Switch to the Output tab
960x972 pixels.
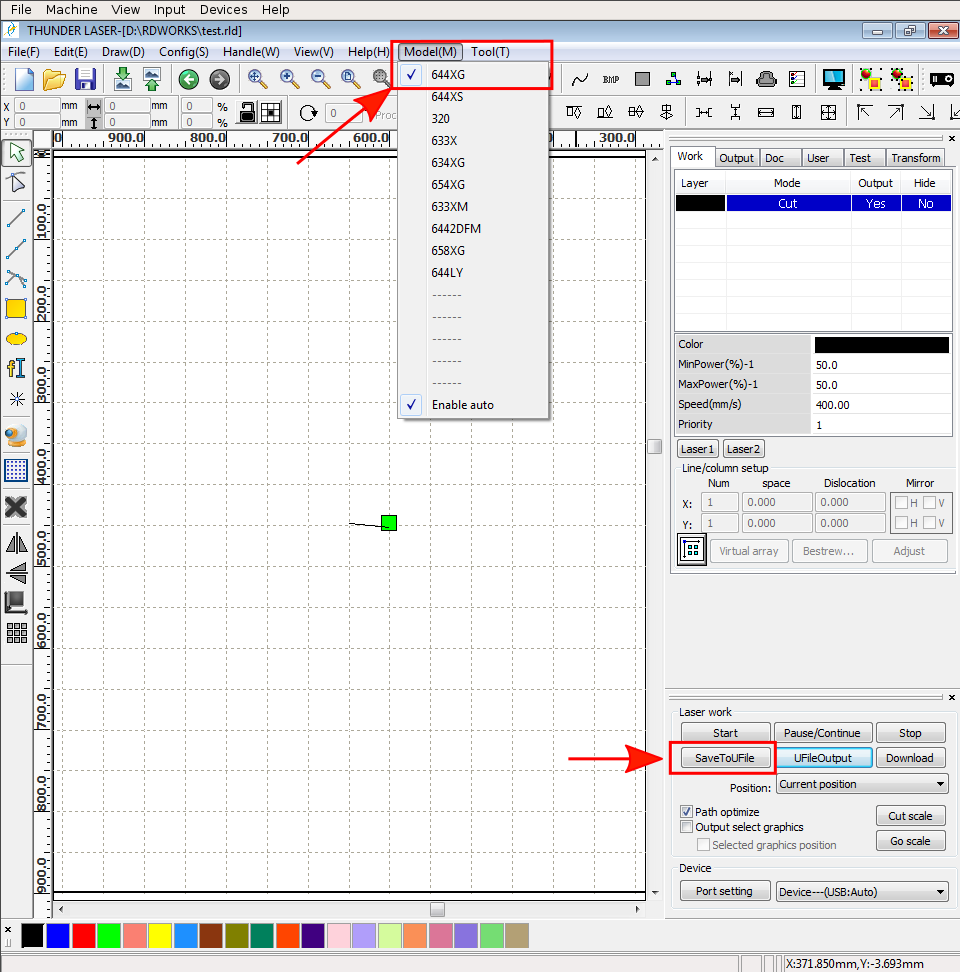pyautogui.click(x=736, y=158)
